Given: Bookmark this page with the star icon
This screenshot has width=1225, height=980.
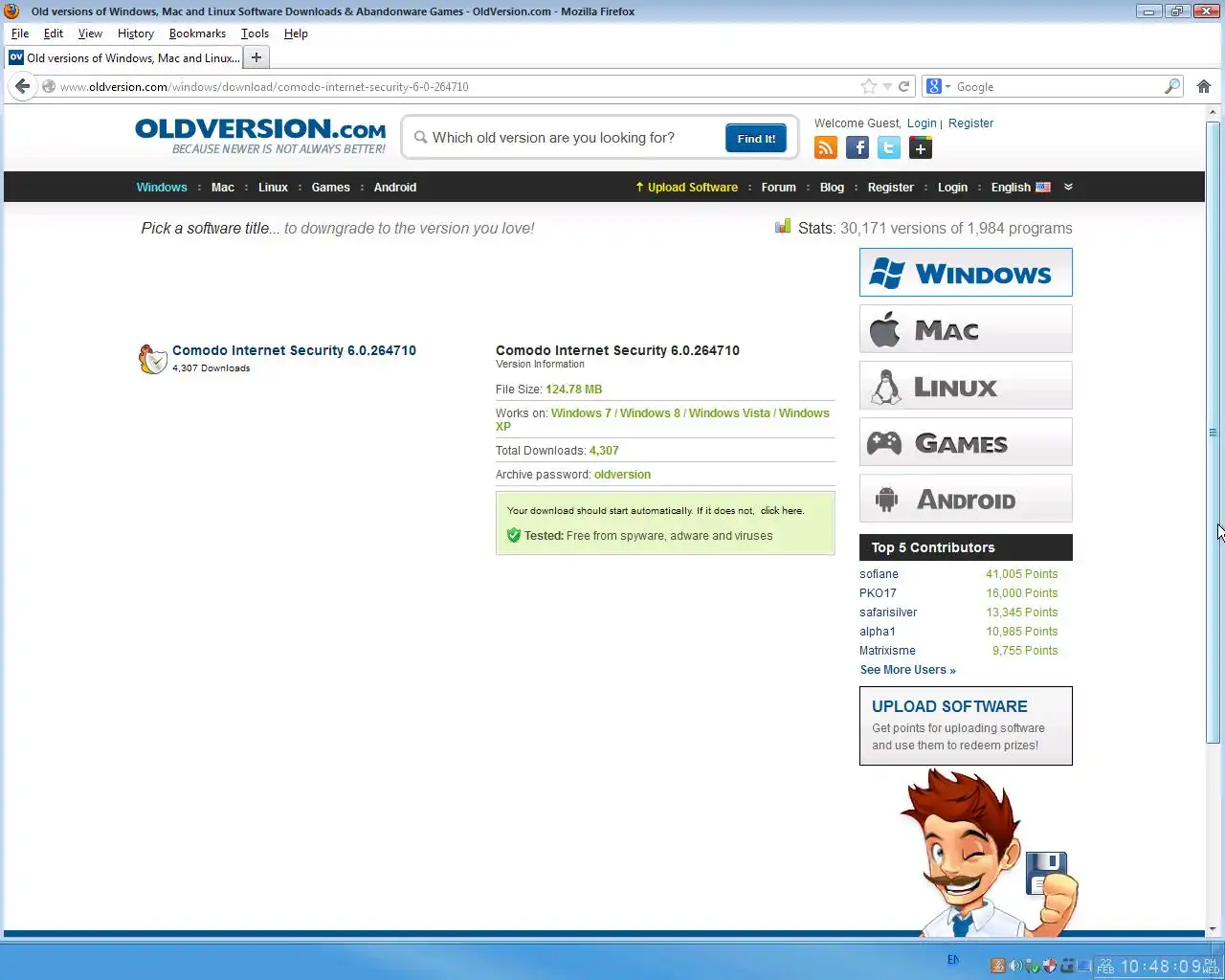Looking at the screenshot, I should (869, 86).
